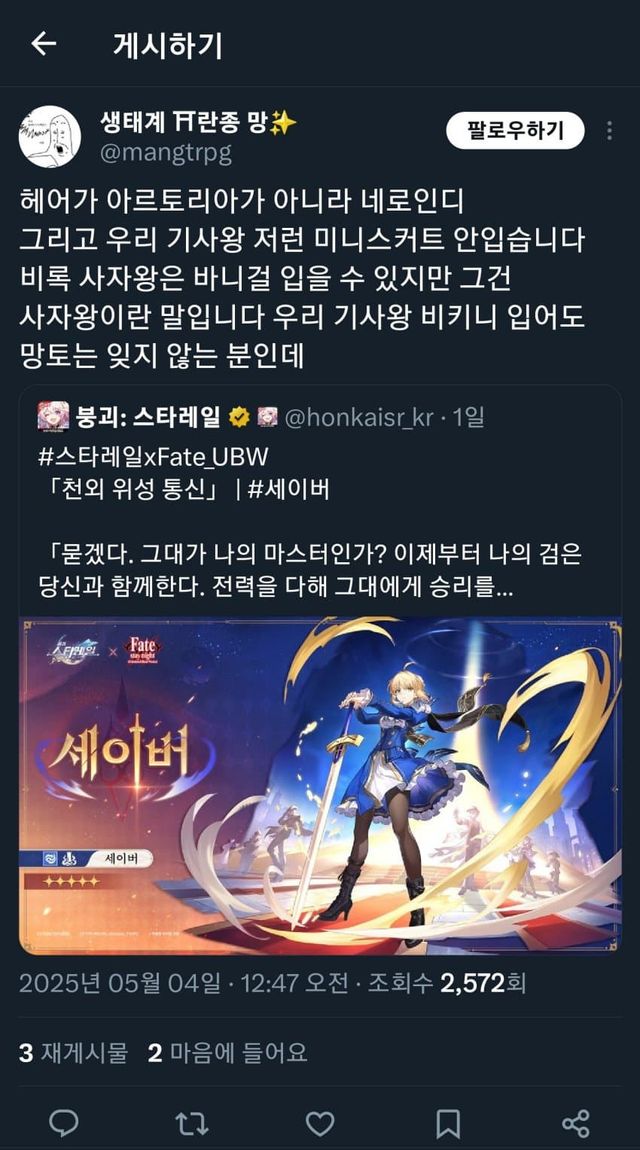Expand the truncated quoted post text
Viewport: 640px width, 1150px height.
coord(311,571)
